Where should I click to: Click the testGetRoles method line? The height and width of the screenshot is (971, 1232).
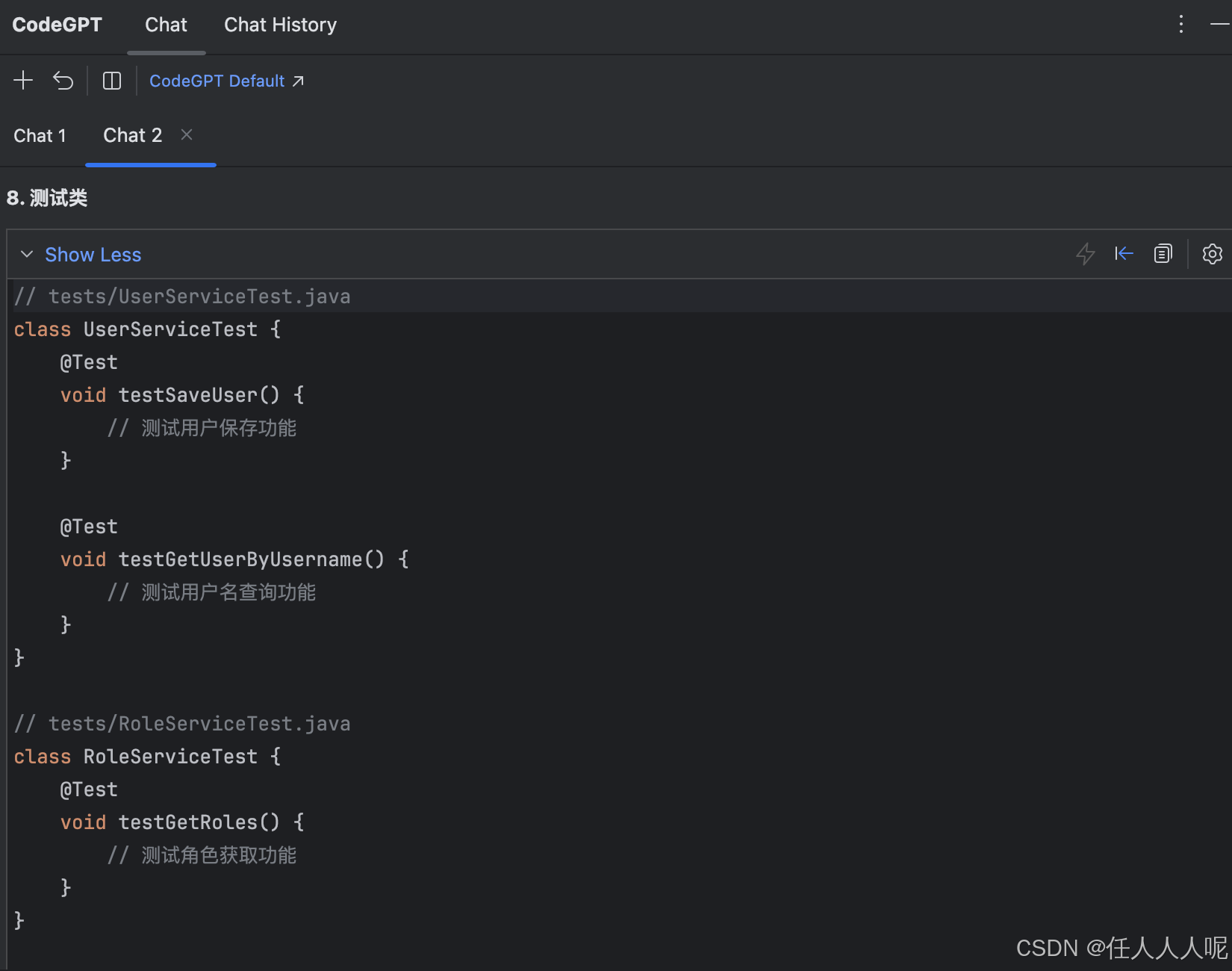click(182, 822)
